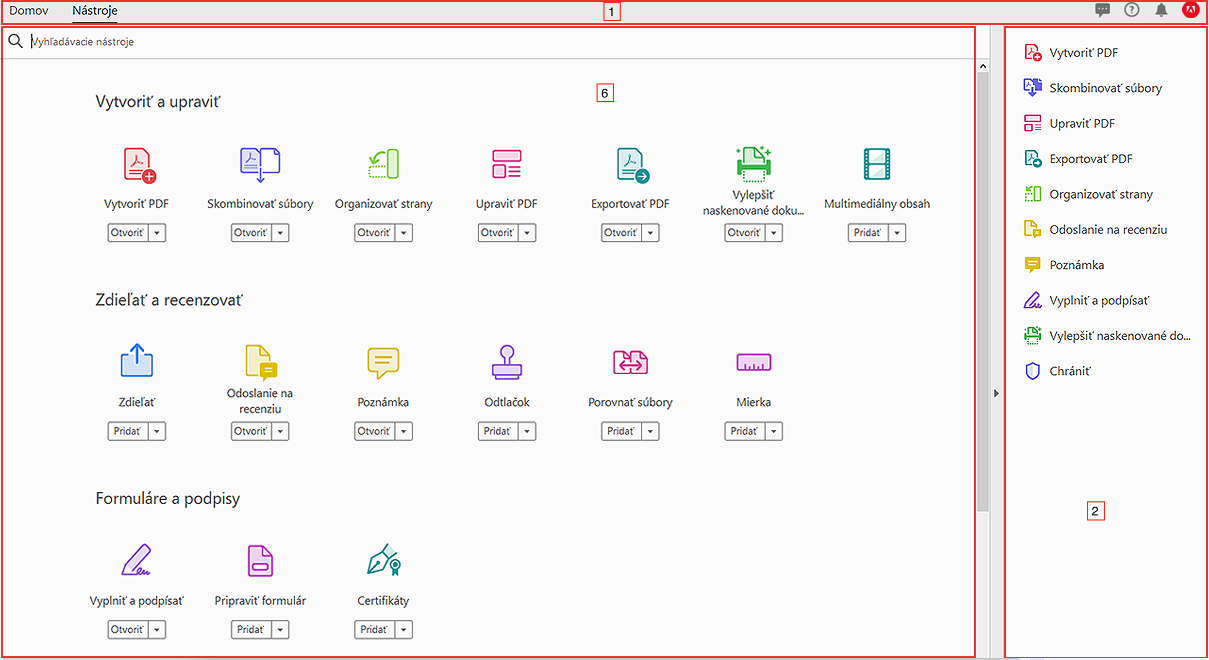Screen dimensions: 1209x660
Task: Select Skombinovať súbory shortcut in right panel
Action: pos(1093,88)
